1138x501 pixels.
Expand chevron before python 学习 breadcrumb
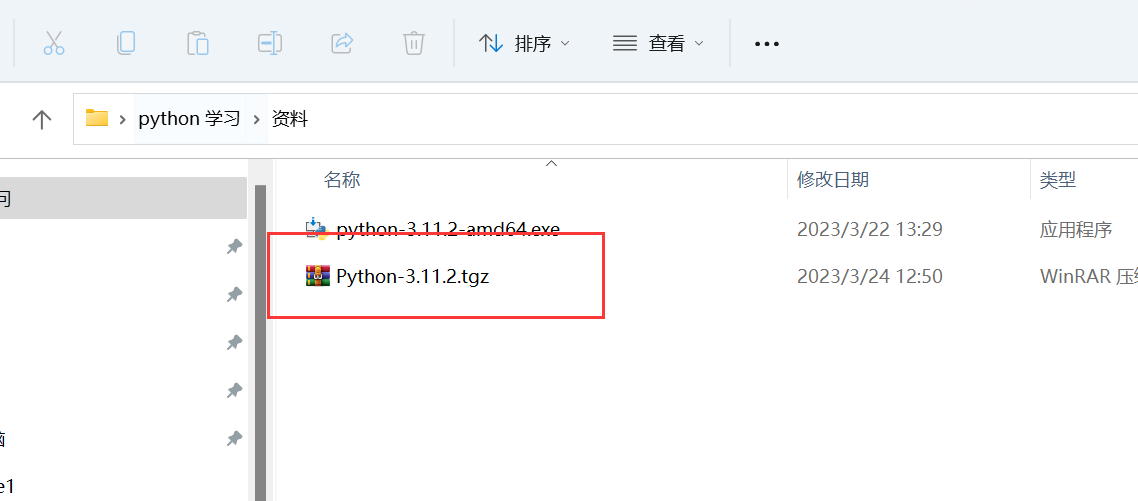coord(123,119)
